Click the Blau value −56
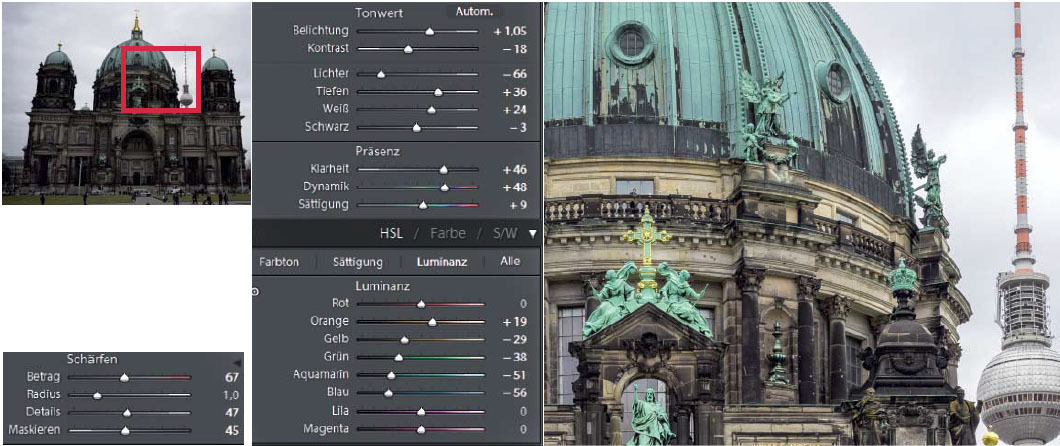This screenshot has height=446, width=1060. pos(514,393)
